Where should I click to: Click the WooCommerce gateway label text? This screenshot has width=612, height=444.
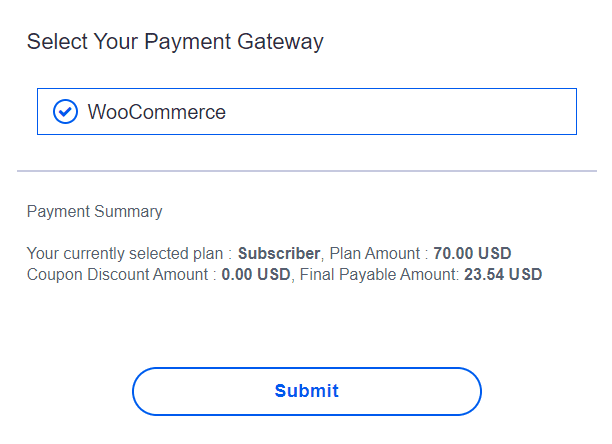point(157,112)
